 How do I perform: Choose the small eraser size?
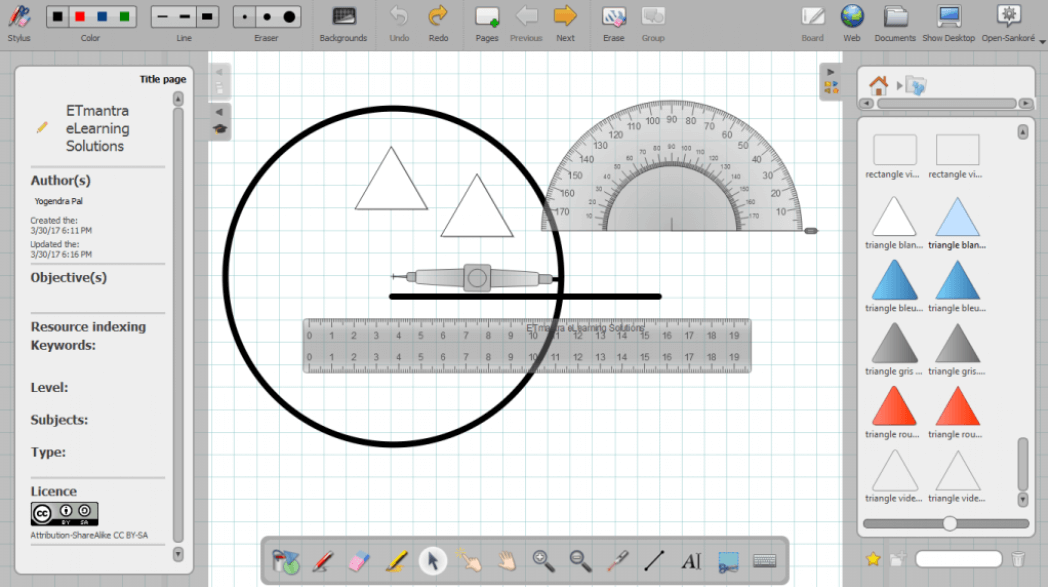pyautogui.click(x=245, y=17)
